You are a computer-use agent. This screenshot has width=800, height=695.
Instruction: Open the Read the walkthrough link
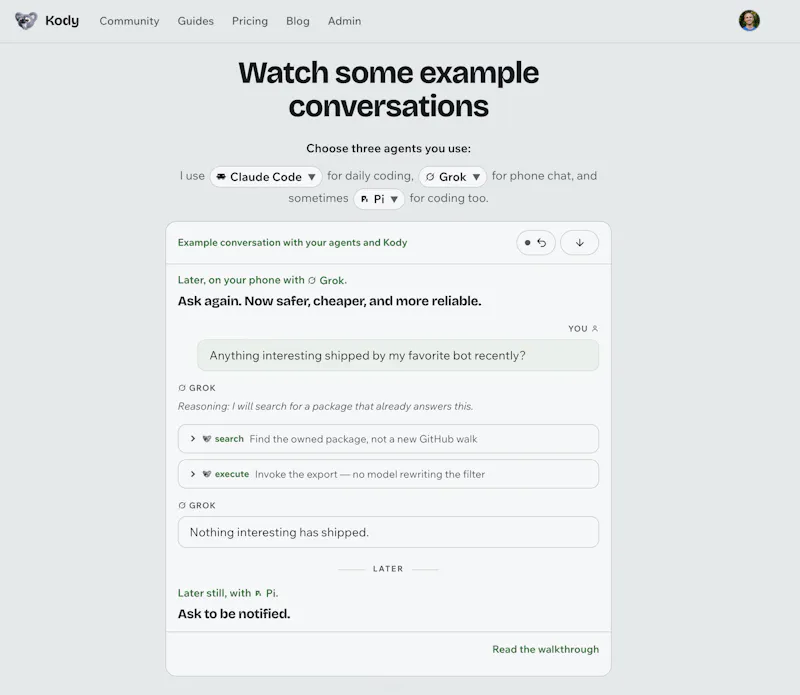(545, 649)
